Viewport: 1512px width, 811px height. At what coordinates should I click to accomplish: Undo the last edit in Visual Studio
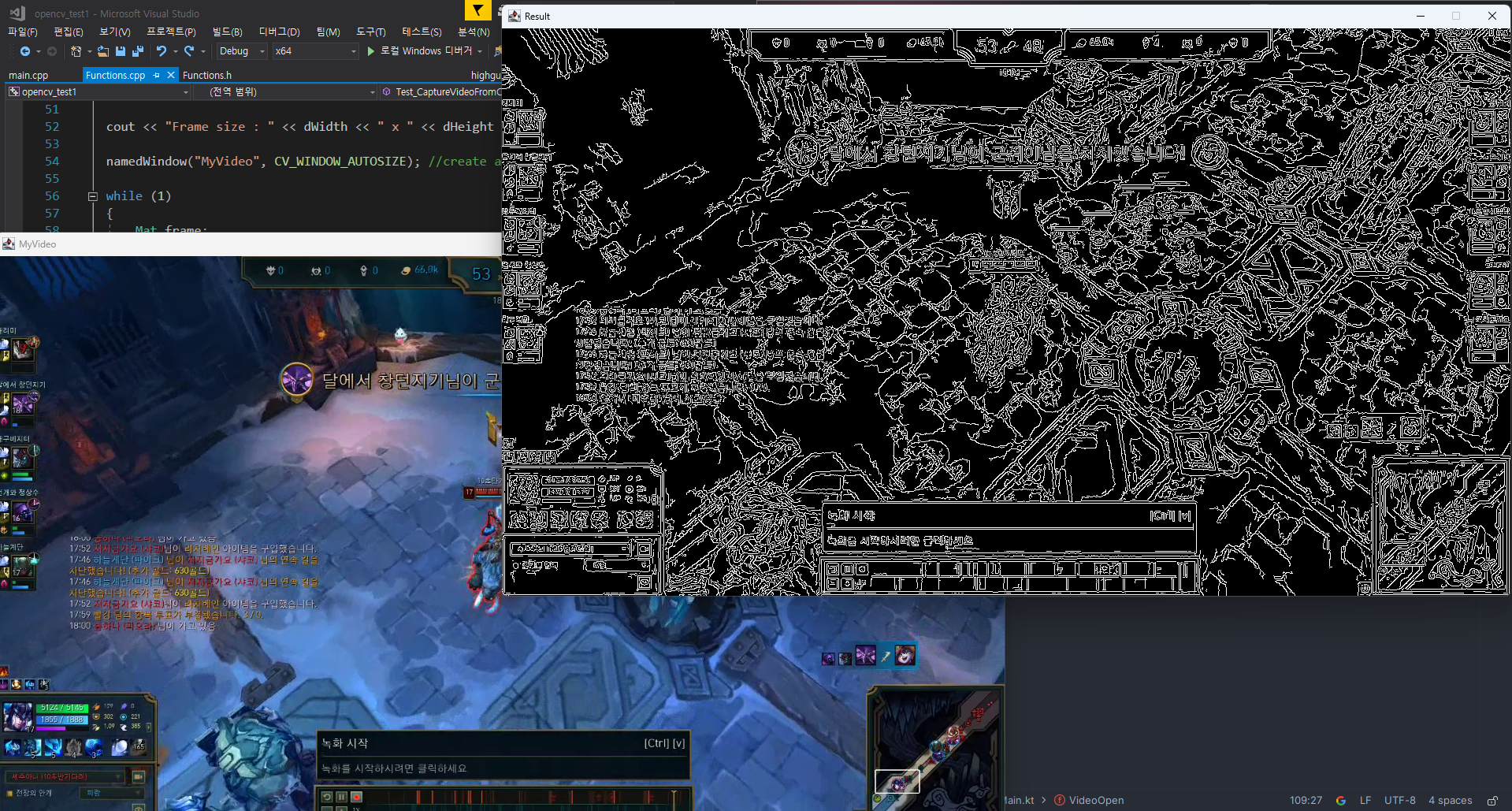[162, 51]
